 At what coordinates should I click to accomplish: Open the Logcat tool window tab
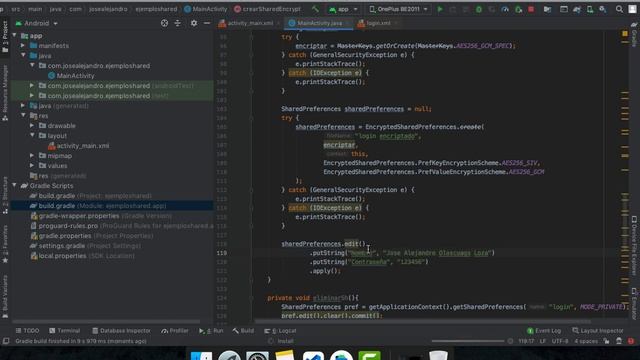(280, 331)
